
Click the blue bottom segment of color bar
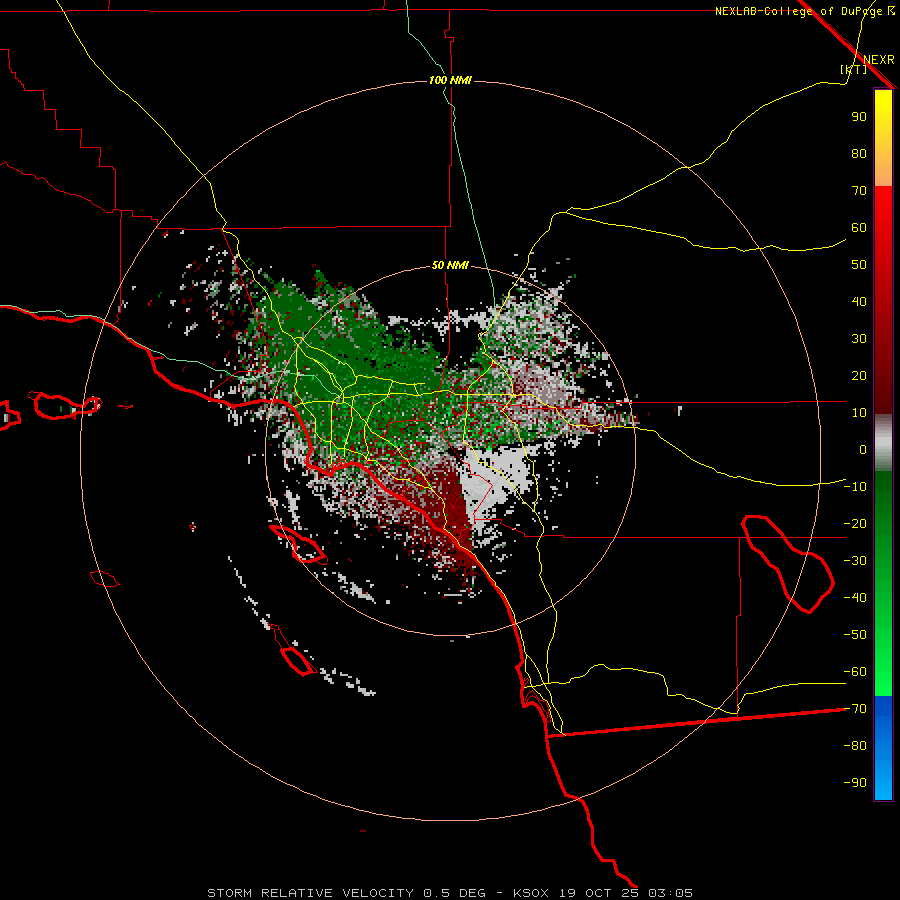[883, 748]
